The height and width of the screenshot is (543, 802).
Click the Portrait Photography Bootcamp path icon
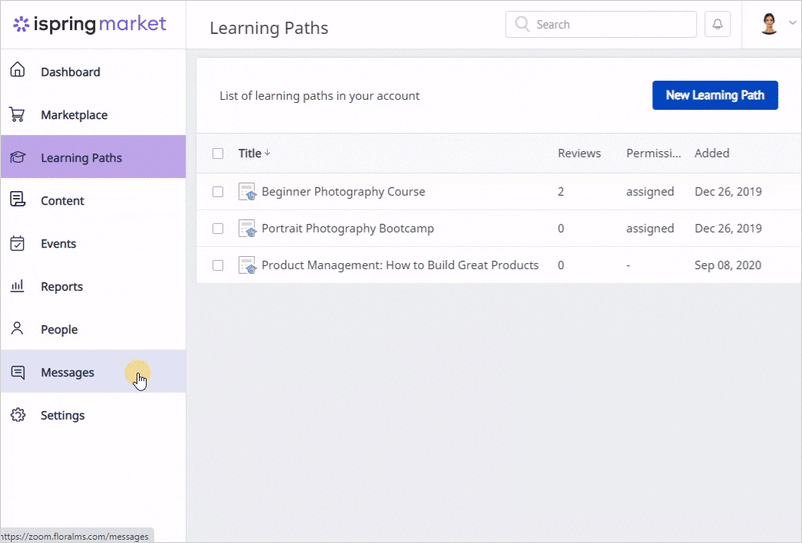coord(247,228)
